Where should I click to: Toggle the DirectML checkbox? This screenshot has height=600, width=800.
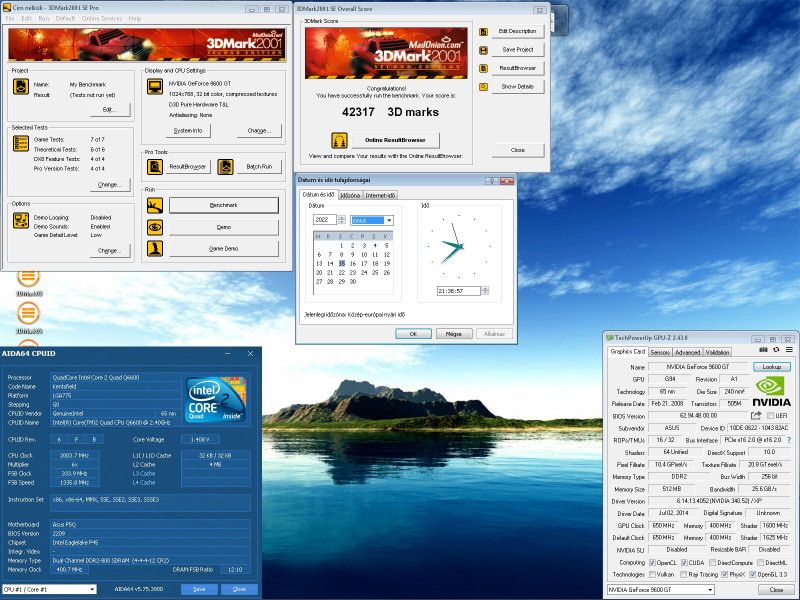pos(761,563)
